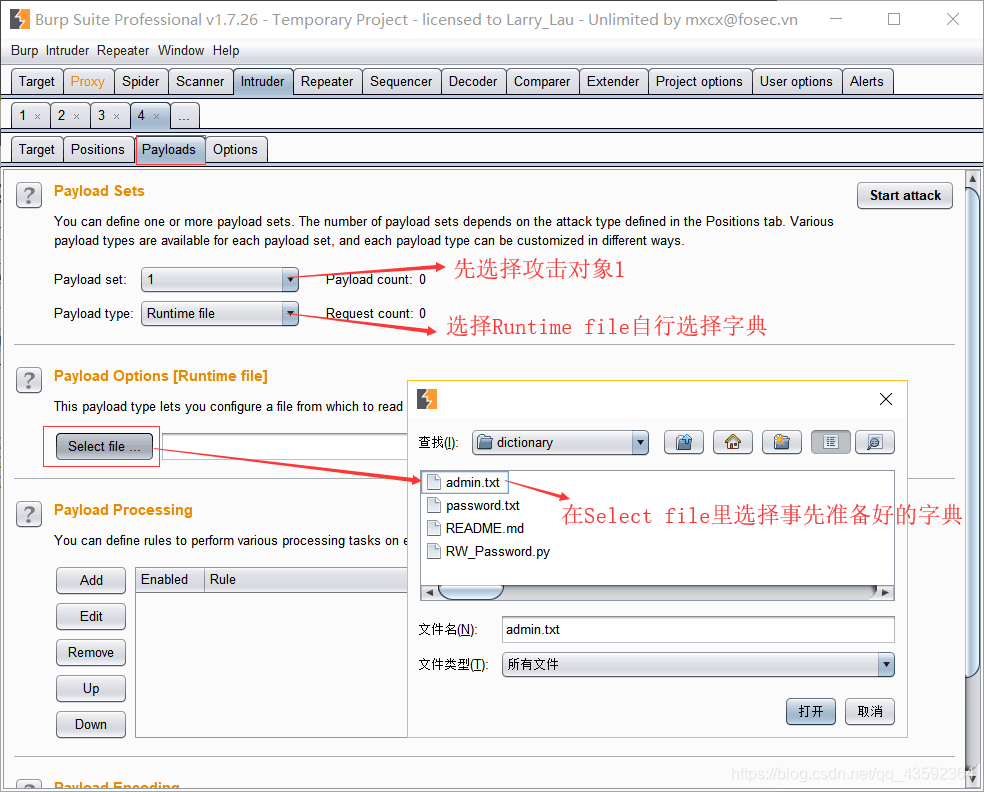Switch to the Comparer tab
This screenshot has width=984, height=792.
pyautogui.click(x=542, y=82)
